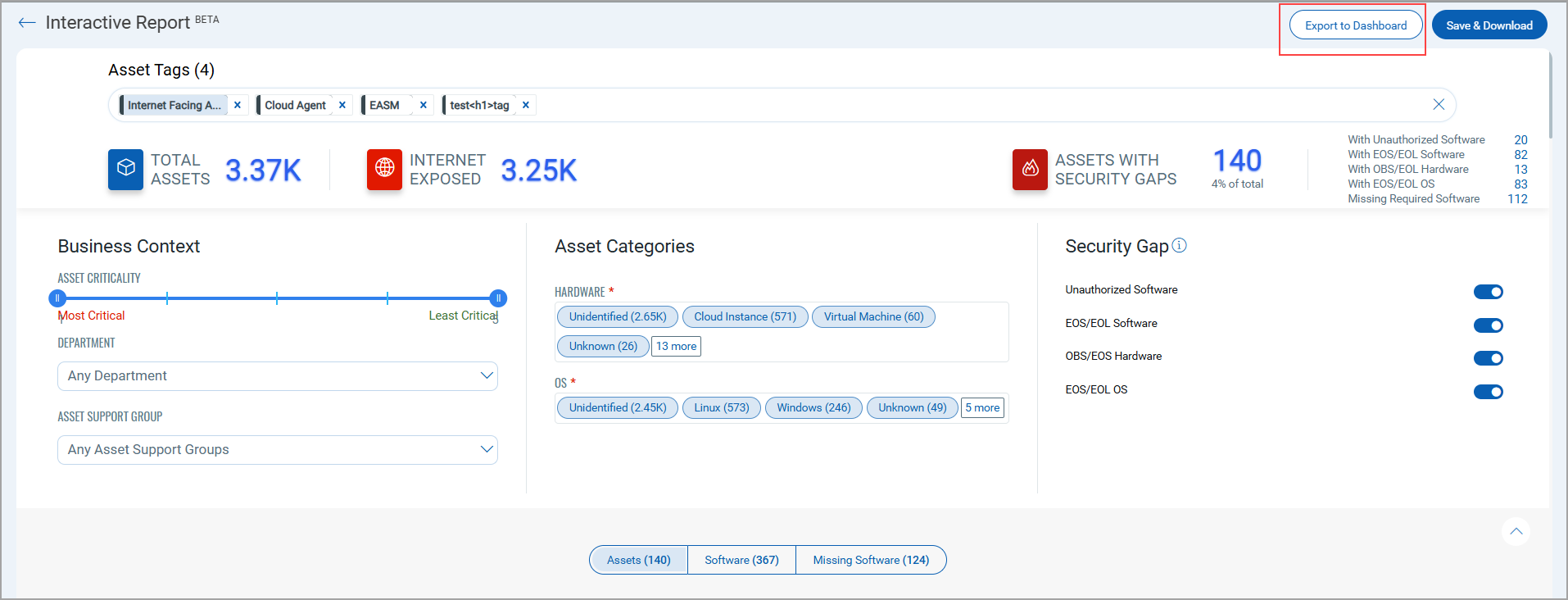Image resolution: width=1568 pixels, height=600 pixels.
Task: Remove the Internet Facing A... tag
Action: pyautogui.click(x=238, y=105)
